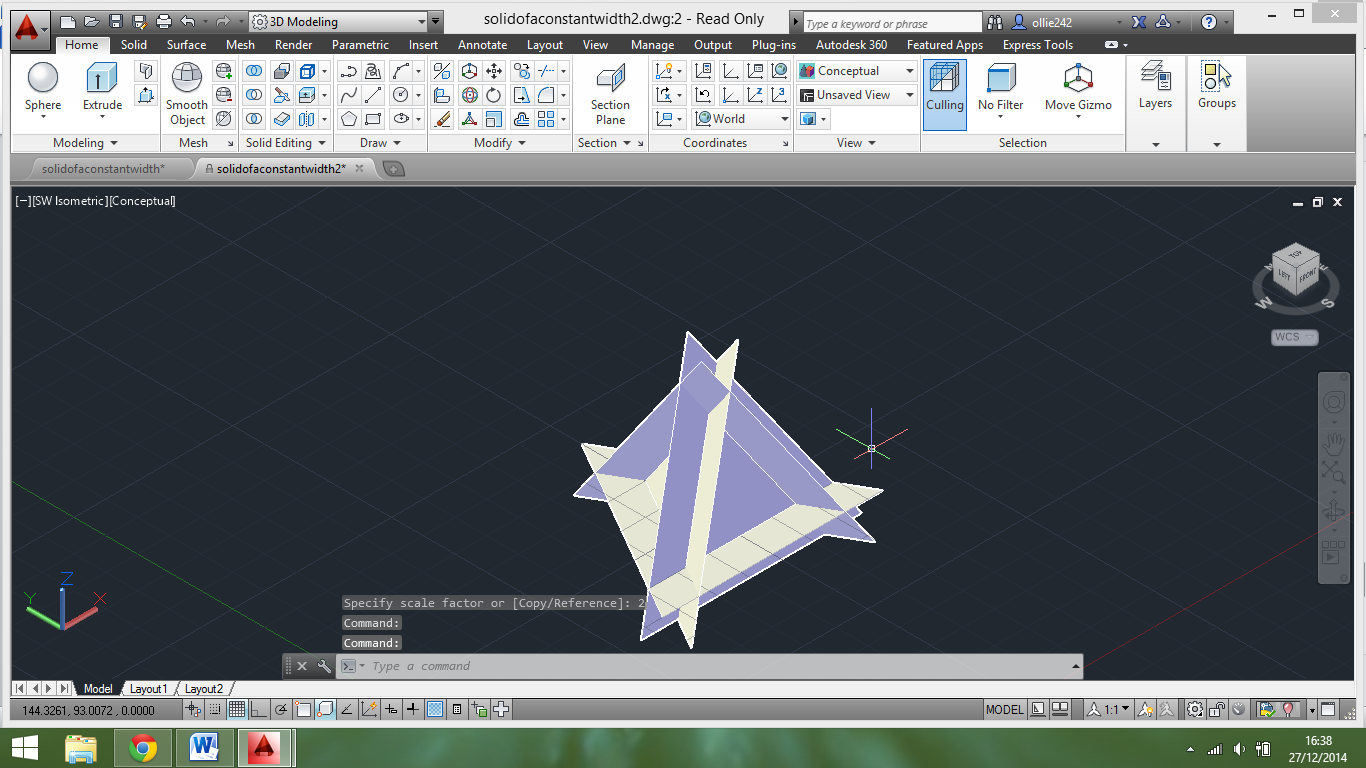The width and height of the screenshot is (1366, 768).
Task: Open the World UCS dropdown
Action: coord(741,119)
